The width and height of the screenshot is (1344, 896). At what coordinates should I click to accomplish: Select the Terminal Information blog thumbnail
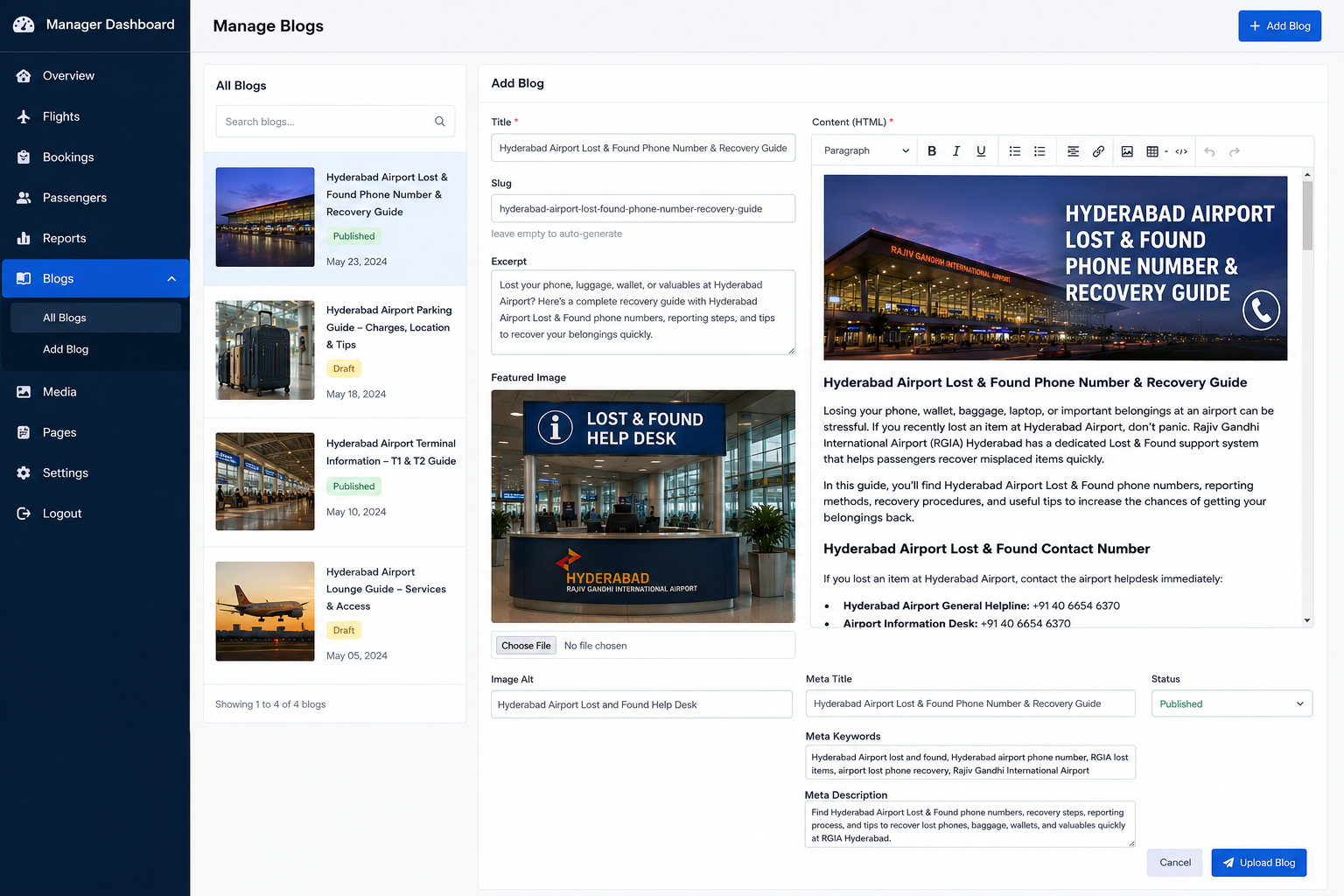click(265, 481)
